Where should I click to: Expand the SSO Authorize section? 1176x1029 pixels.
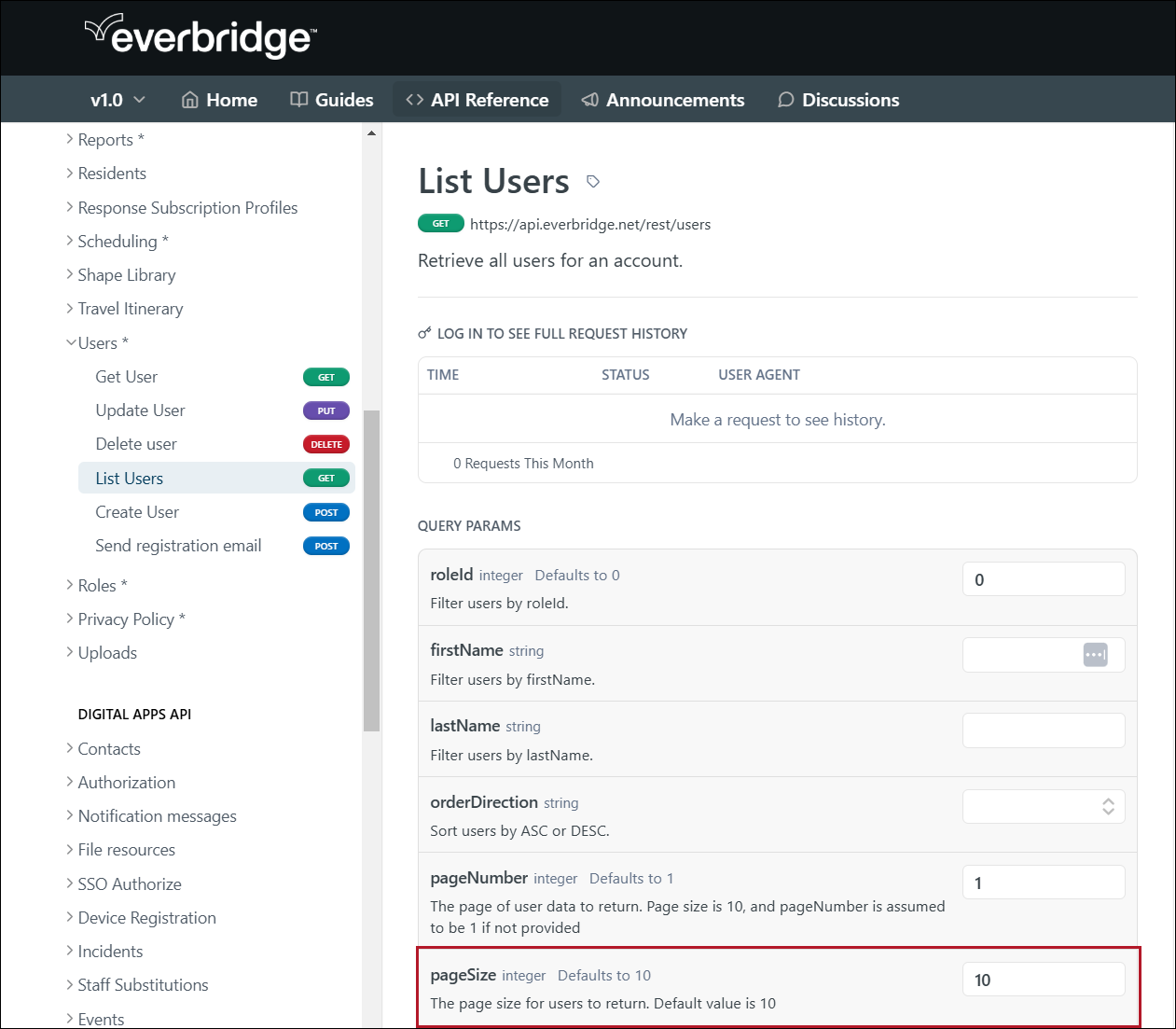[124, 883]
